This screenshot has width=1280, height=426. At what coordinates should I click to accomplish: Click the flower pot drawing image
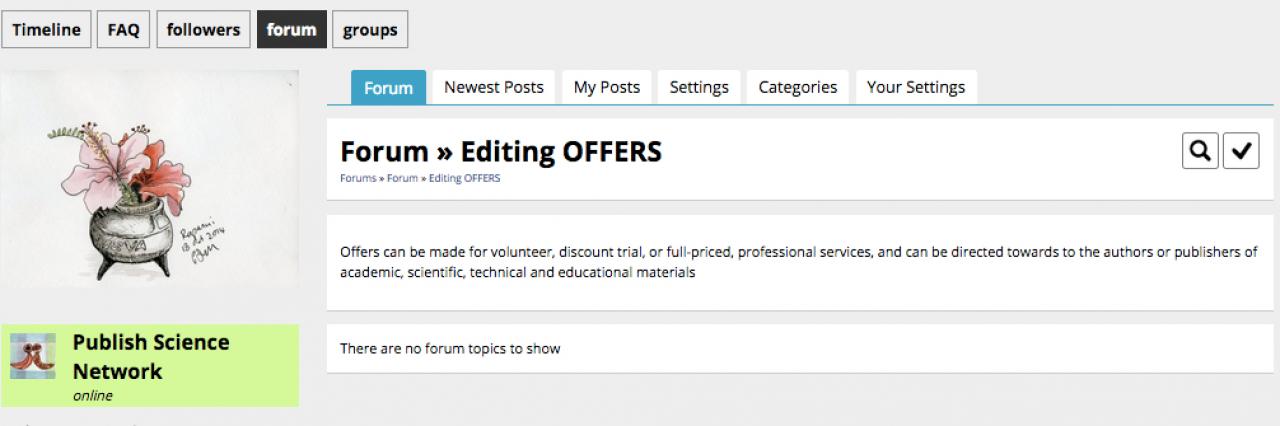pyautogui.click(x=149, y=180)
